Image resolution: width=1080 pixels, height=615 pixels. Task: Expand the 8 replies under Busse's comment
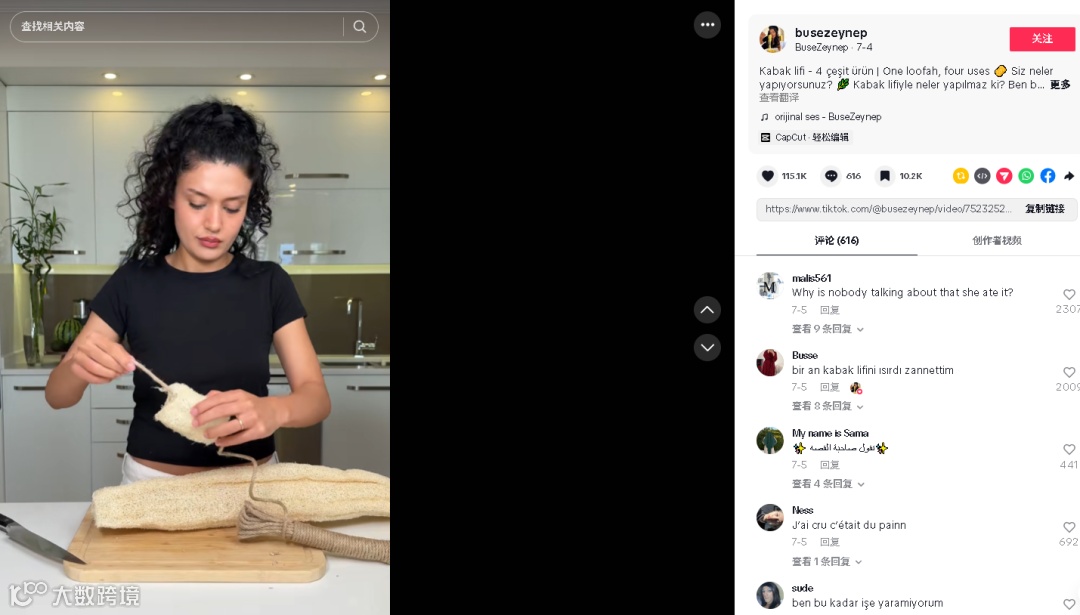click(x=827, y=406)
